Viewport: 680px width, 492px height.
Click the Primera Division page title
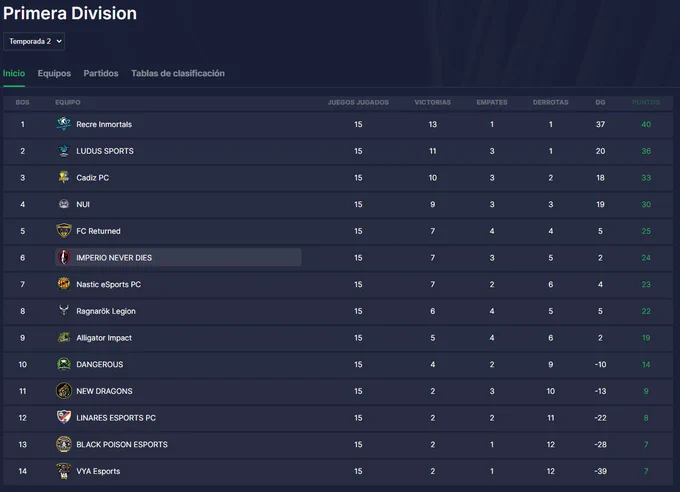point(70,13)
